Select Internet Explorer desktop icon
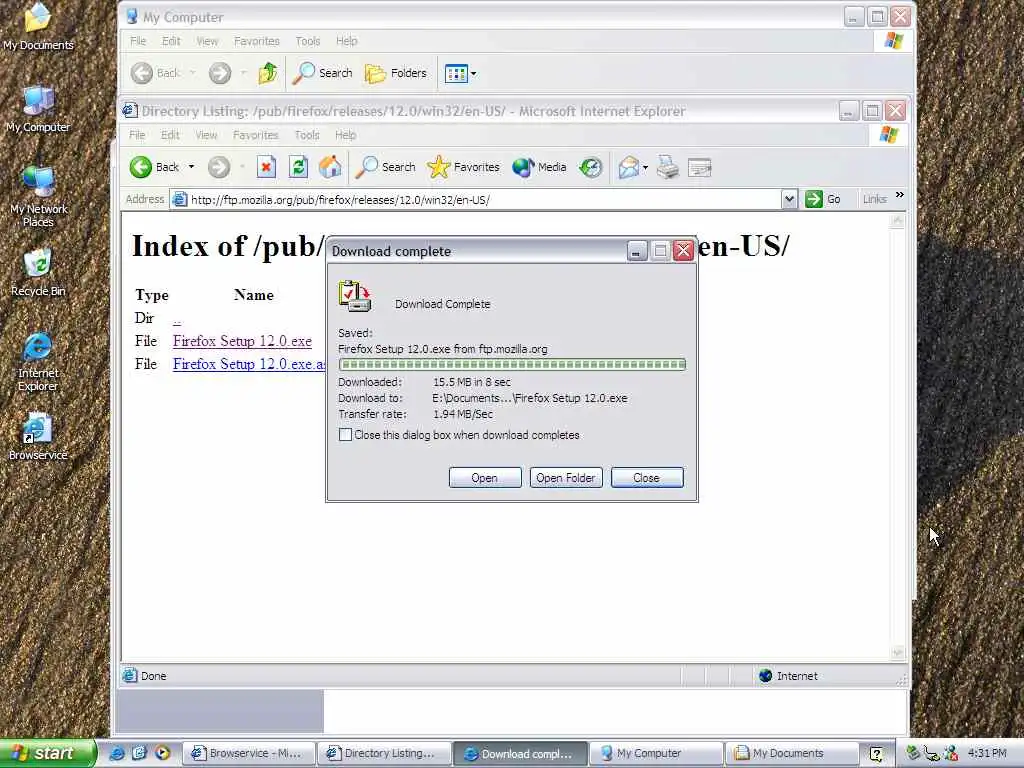This screenshot has width=1024, height=768. pos(38,362)
